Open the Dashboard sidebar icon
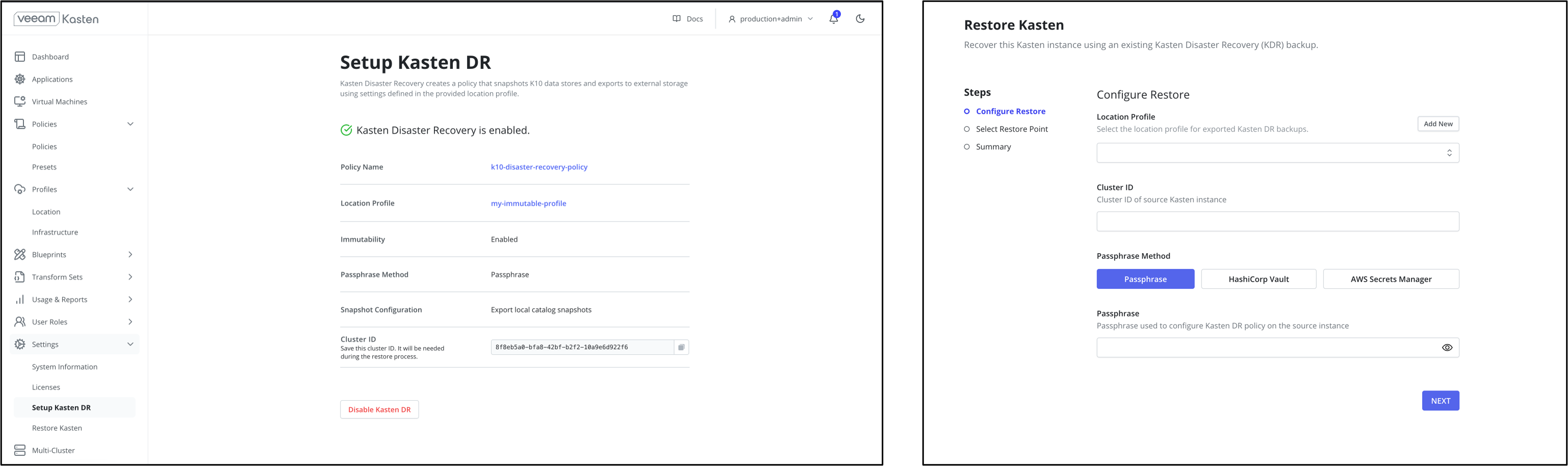This screenshot has height=466, width=1568. point(20,57)
